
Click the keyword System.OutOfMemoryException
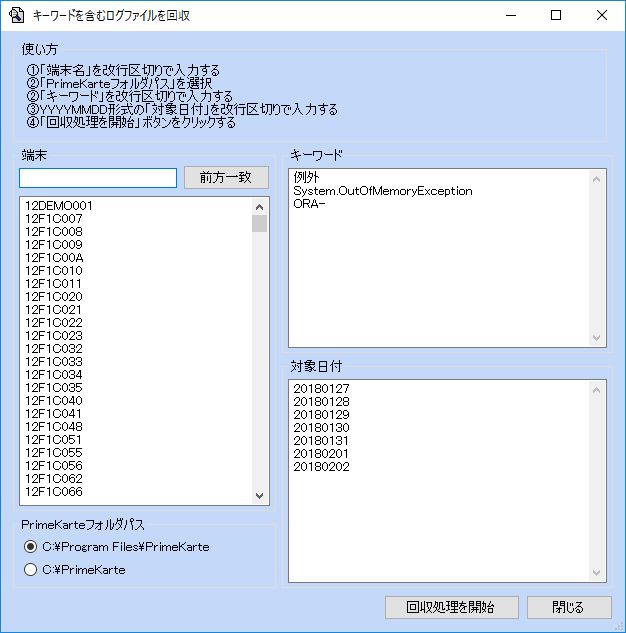[383, 191]
